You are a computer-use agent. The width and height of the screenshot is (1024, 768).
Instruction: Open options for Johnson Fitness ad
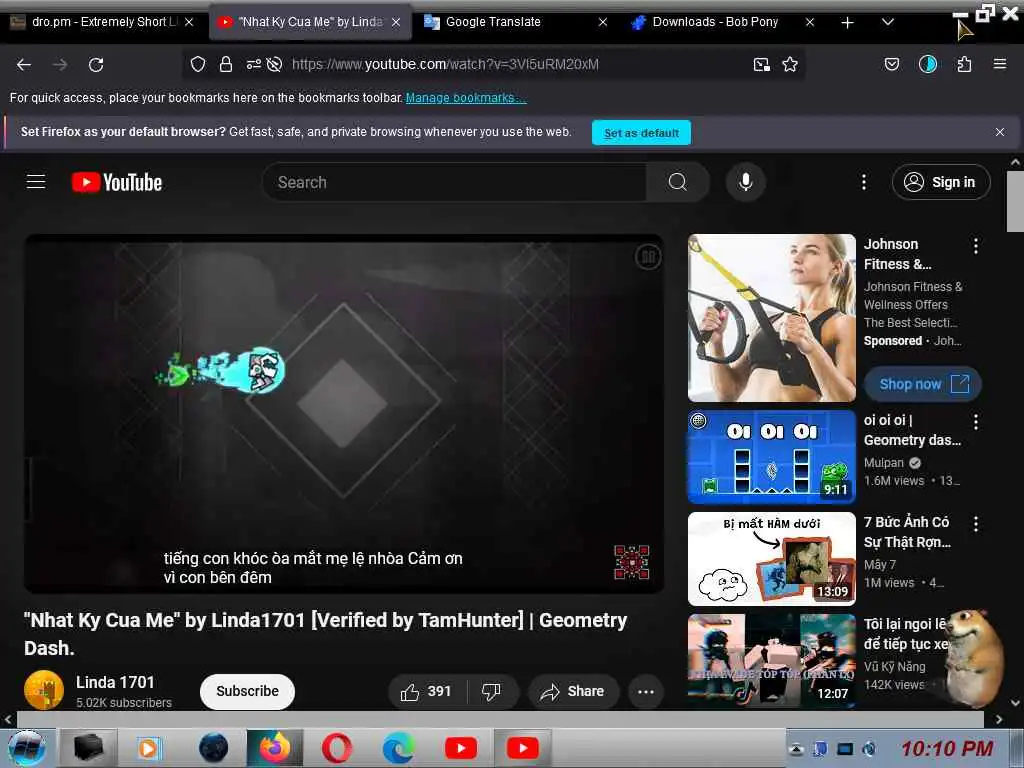(976, 246)
